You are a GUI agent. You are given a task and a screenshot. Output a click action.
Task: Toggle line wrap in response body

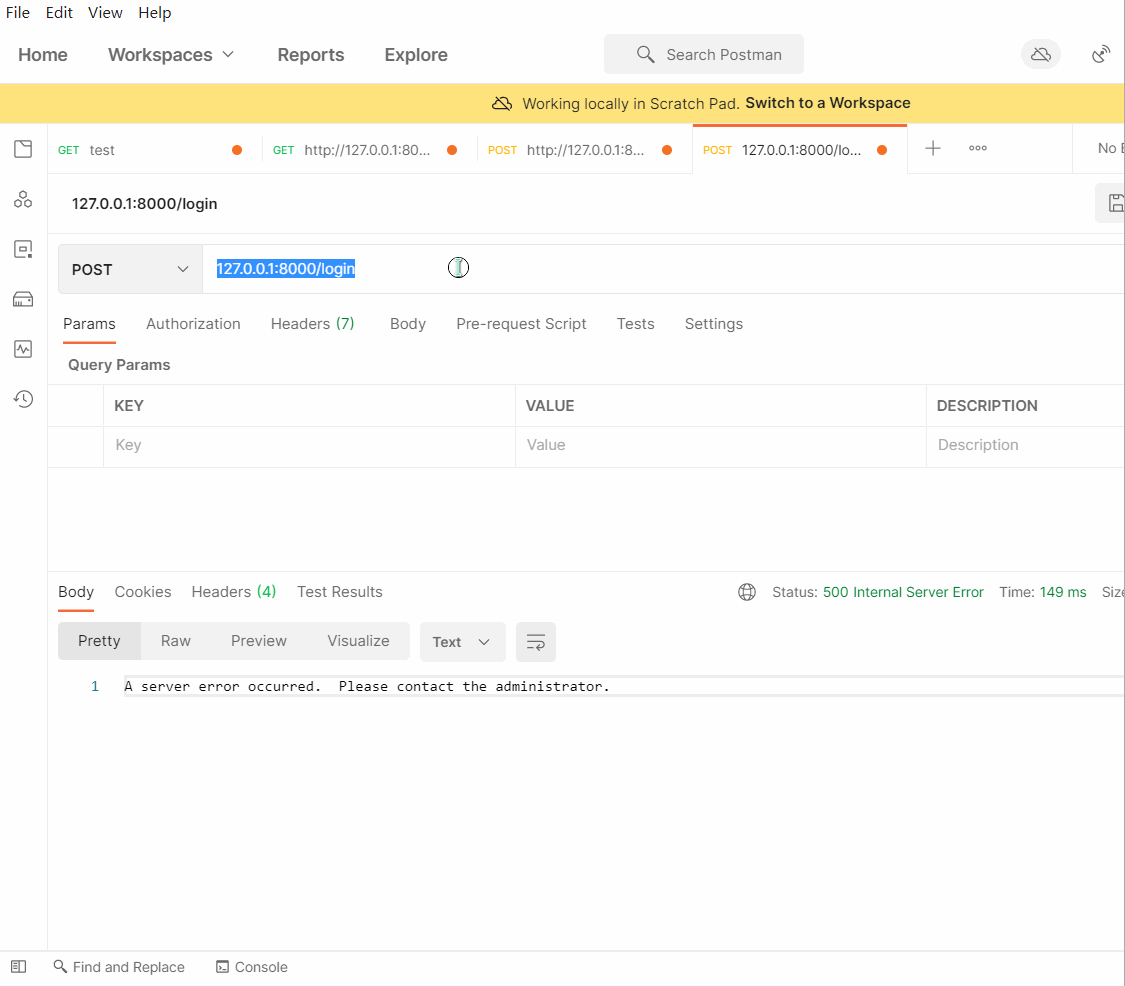(x=536, y=642)
